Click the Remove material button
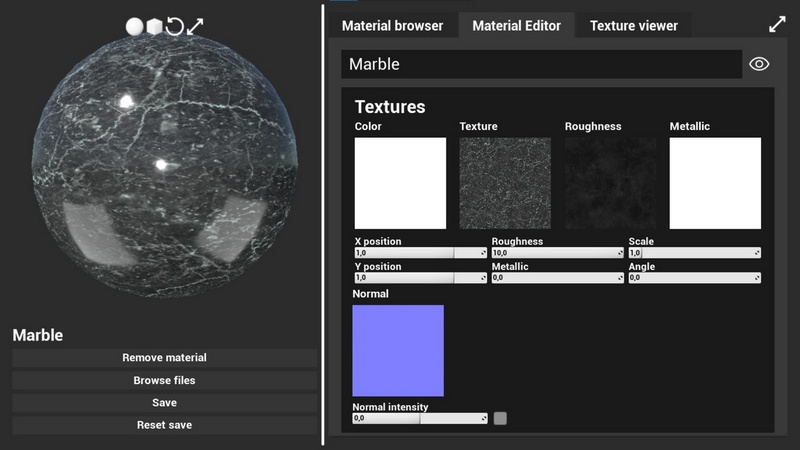 [164, 358]
